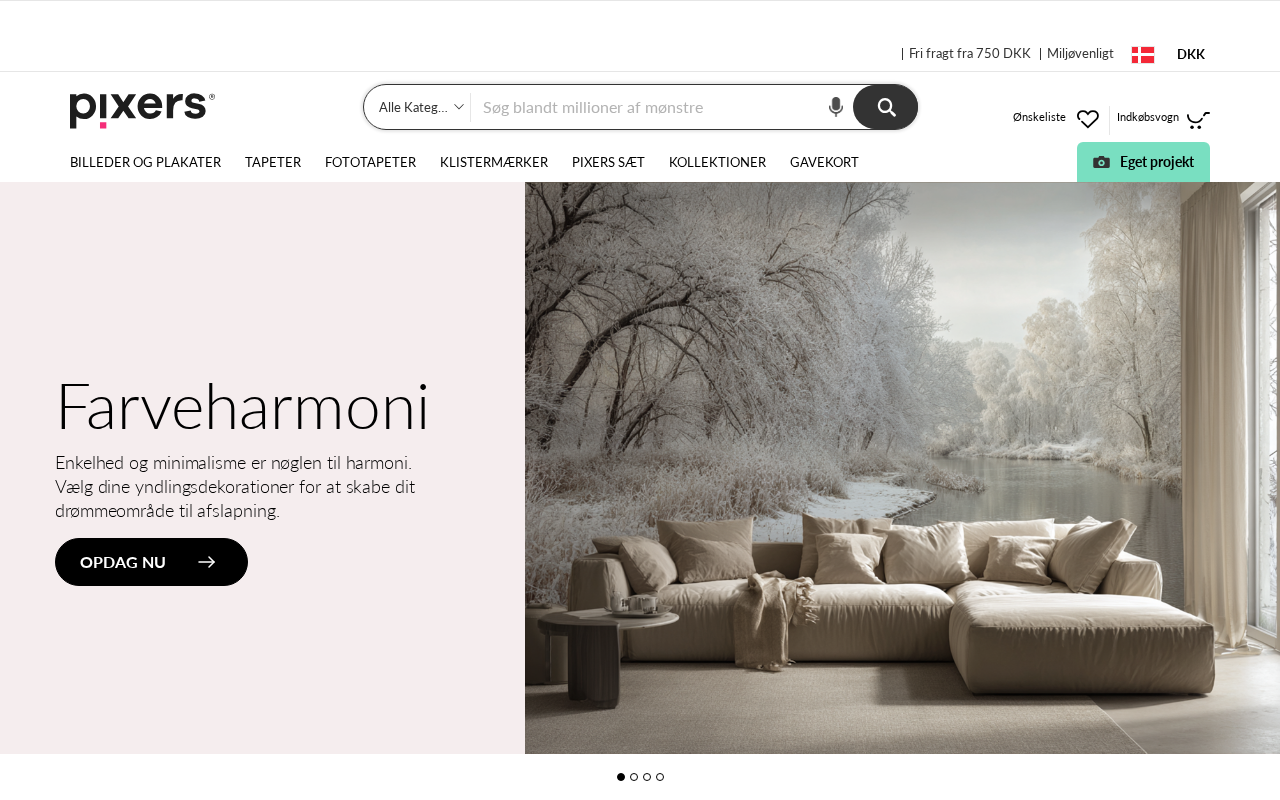Click the arrow on Opdag nu button
Screen dimensions: 1280x800
(207, 562)
